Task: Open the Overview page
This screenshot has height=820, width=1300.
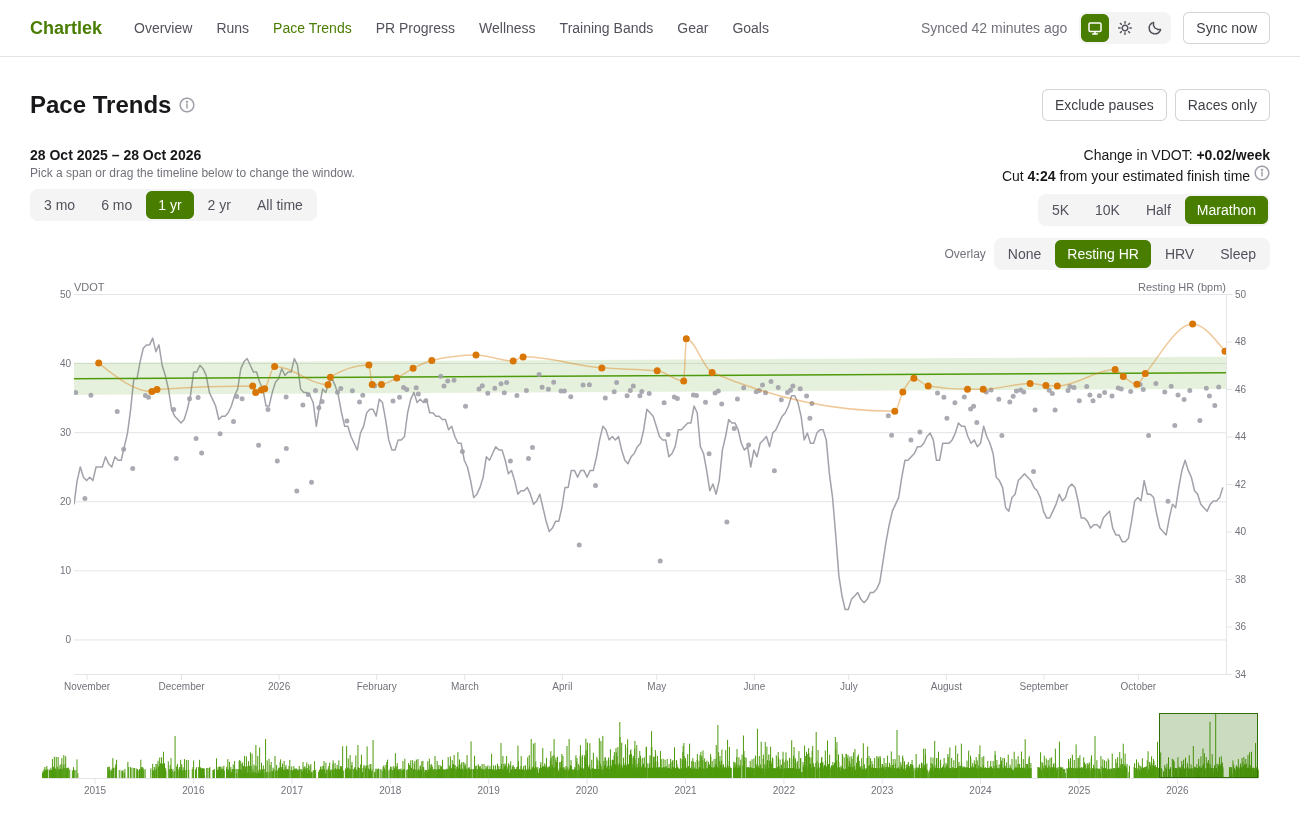Action: point(163,28)
